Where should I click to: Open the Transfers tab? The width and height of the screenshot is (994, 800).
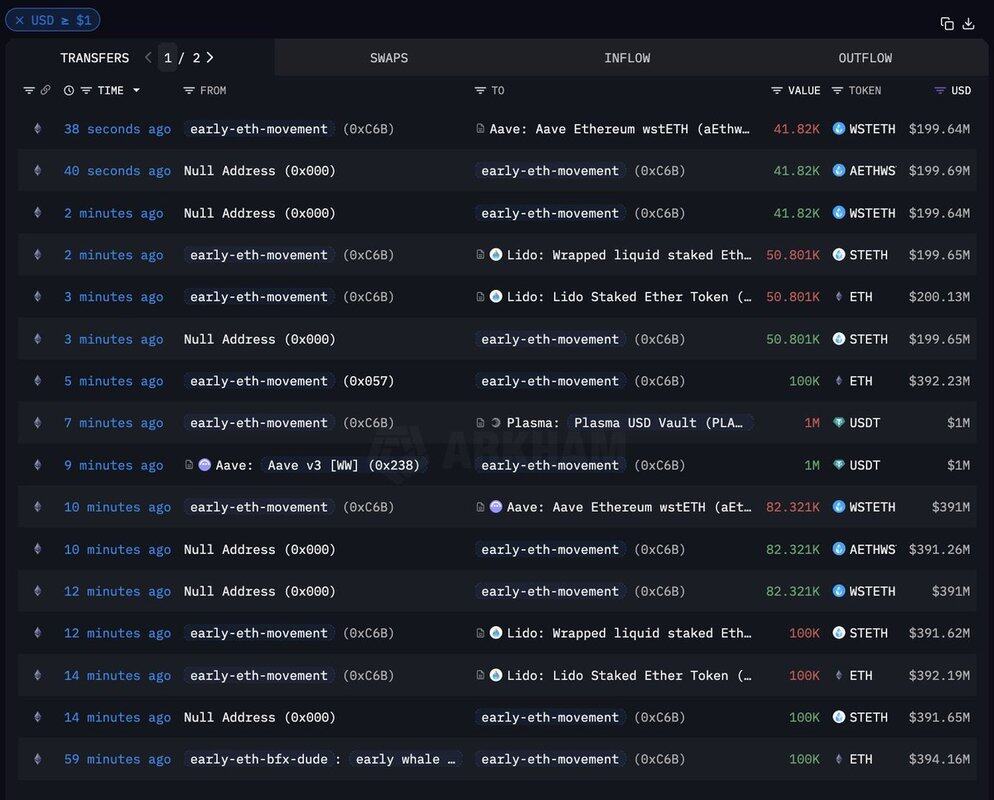coord(94,58)
